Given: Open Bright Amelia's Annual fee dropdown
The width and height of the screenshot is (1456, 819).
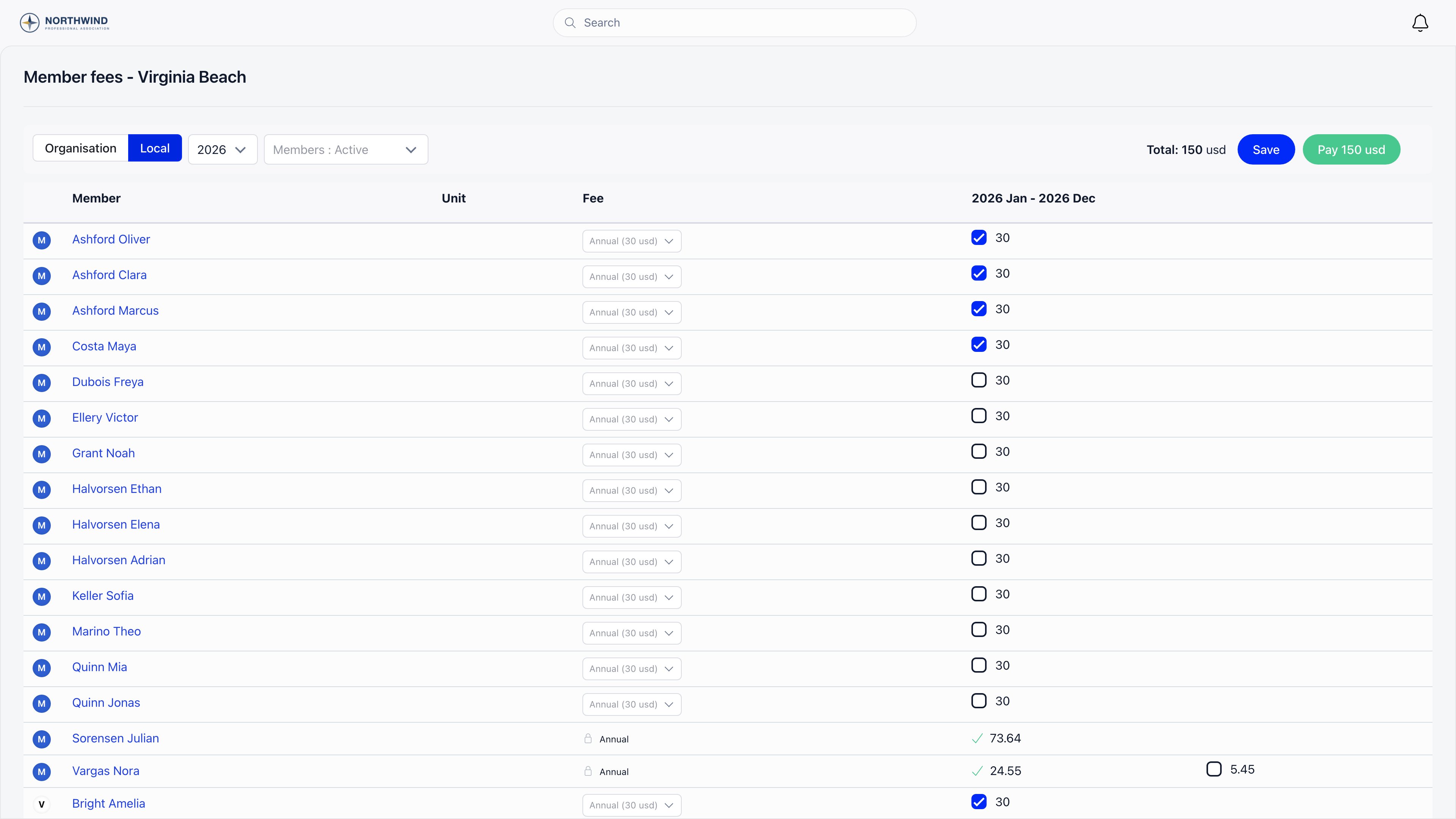Looking at the screenshot, I should coord(632,805).
